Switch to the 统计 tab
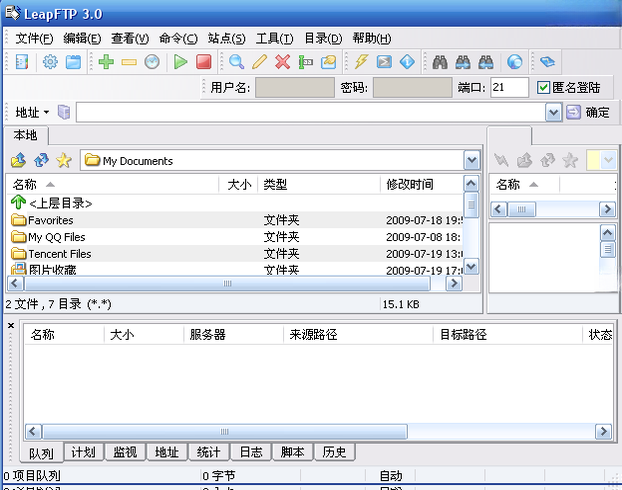The width and height of the screenshot is (622, 490). point(209,452)
